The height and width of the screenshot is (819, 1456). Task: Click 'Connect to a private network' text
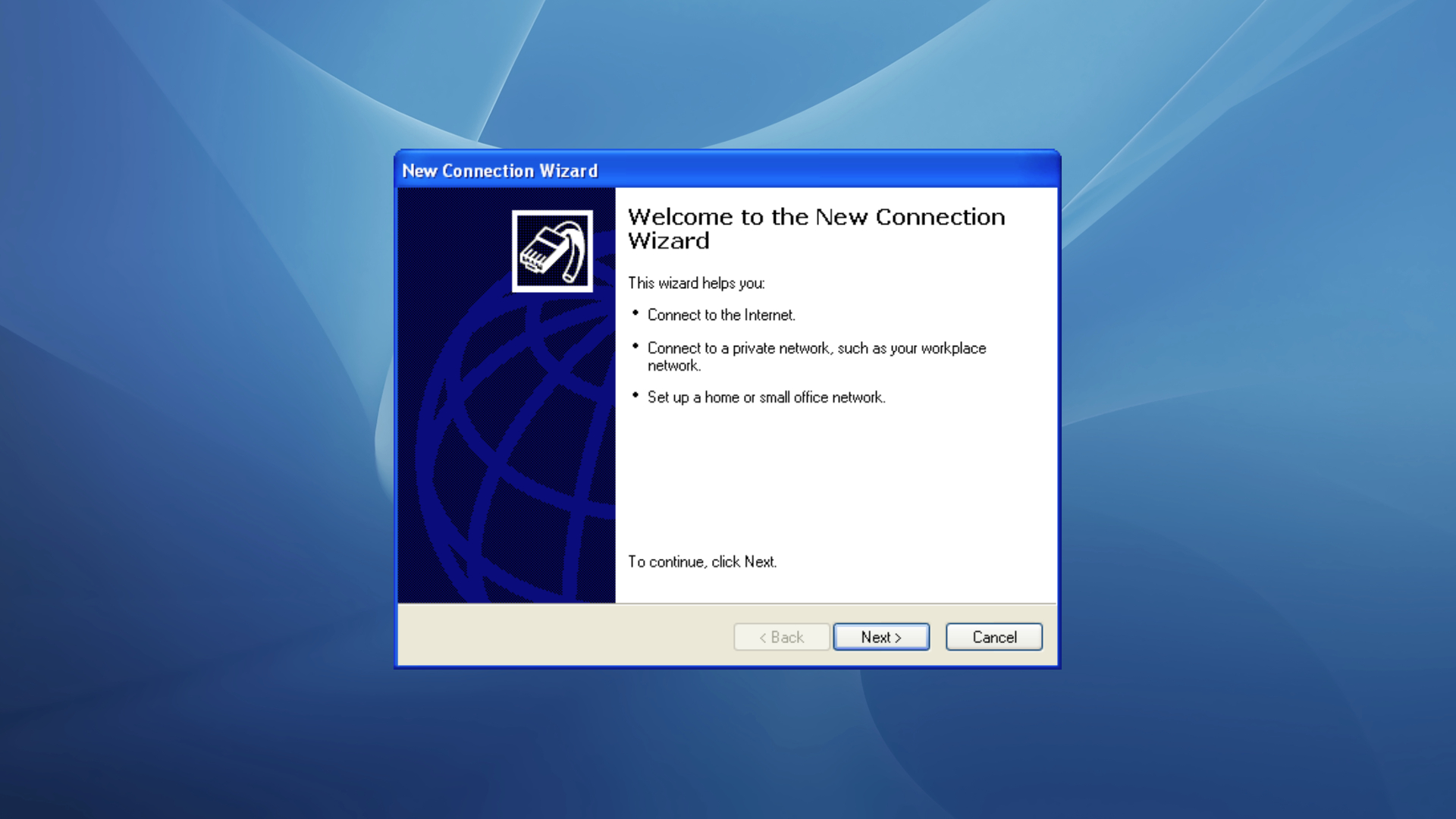[781, 348]
